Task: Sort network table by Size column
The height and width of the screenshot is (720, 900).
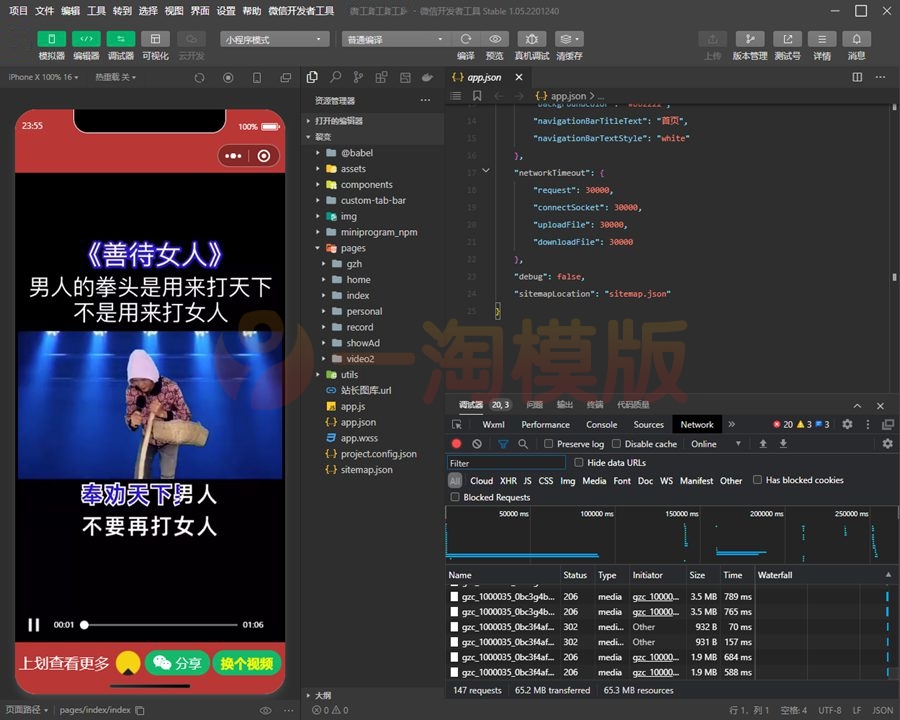Action: point(701,575)
